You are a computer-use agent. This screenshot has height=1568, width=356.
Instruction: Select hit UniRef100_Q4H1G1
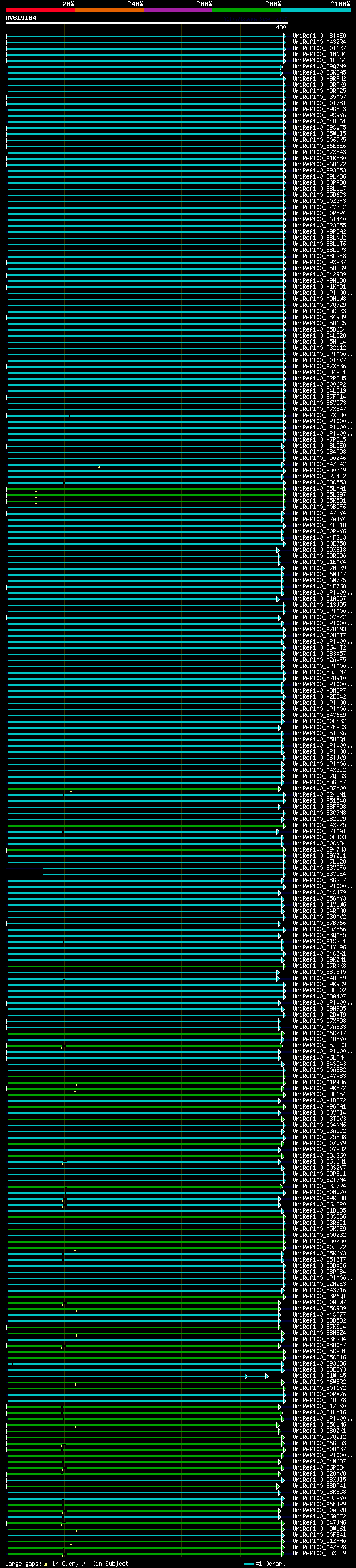[x=319, y=122]
